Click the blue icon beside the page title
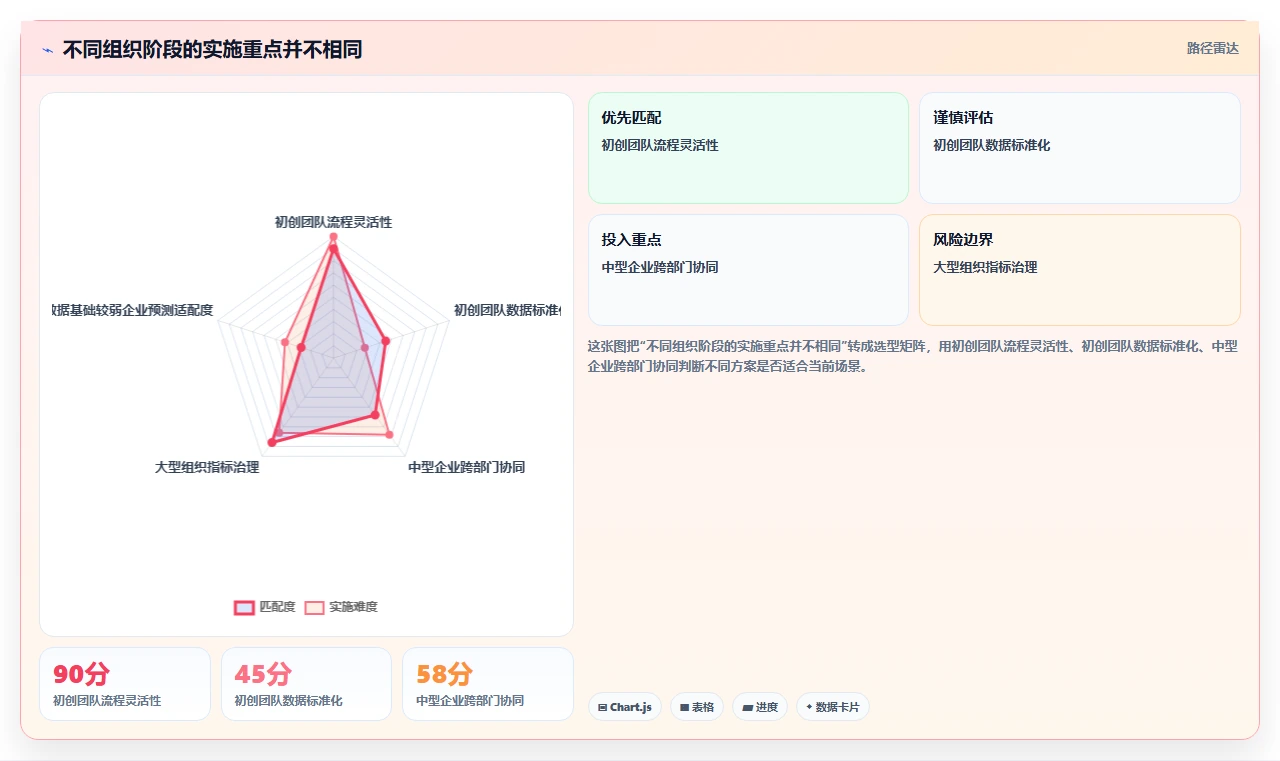Viewport: 1280px width, 761px height. tap(47, 50)
